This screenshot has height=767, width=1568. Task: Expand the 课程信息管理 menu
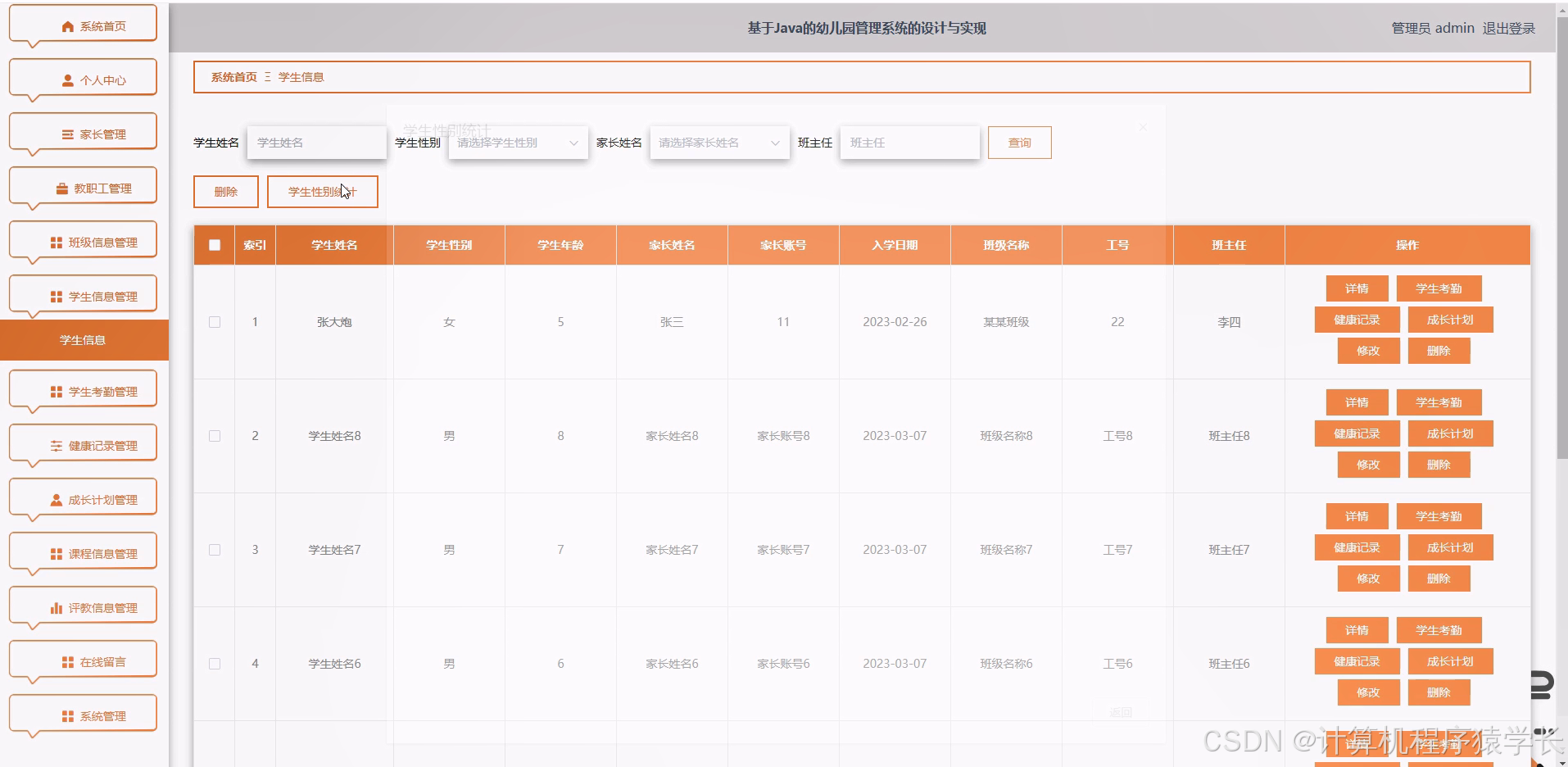[x=83, y=551]
